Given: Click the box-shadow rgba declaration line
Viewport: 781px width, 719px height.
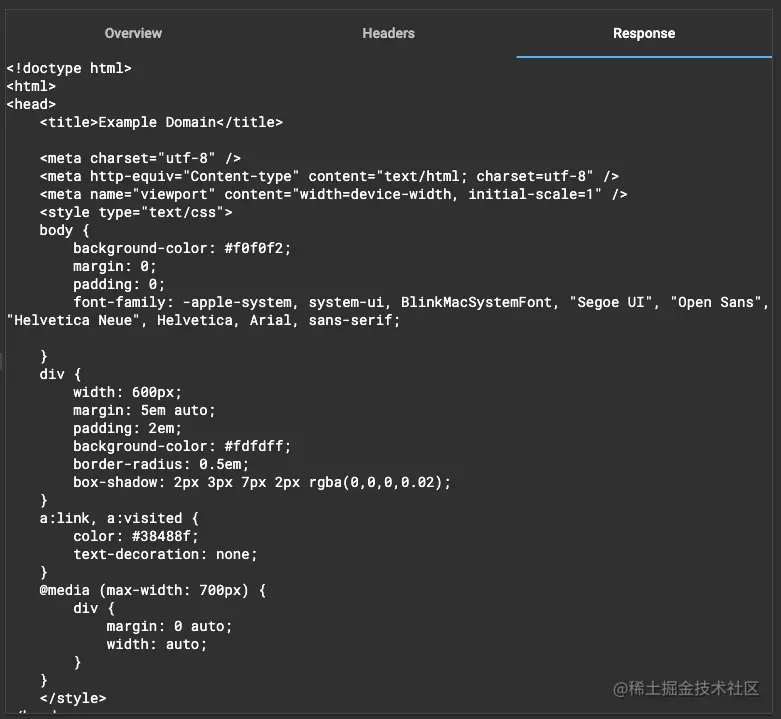Looking at the screenshot, I should pyautogui.click(x=262, y=482).
